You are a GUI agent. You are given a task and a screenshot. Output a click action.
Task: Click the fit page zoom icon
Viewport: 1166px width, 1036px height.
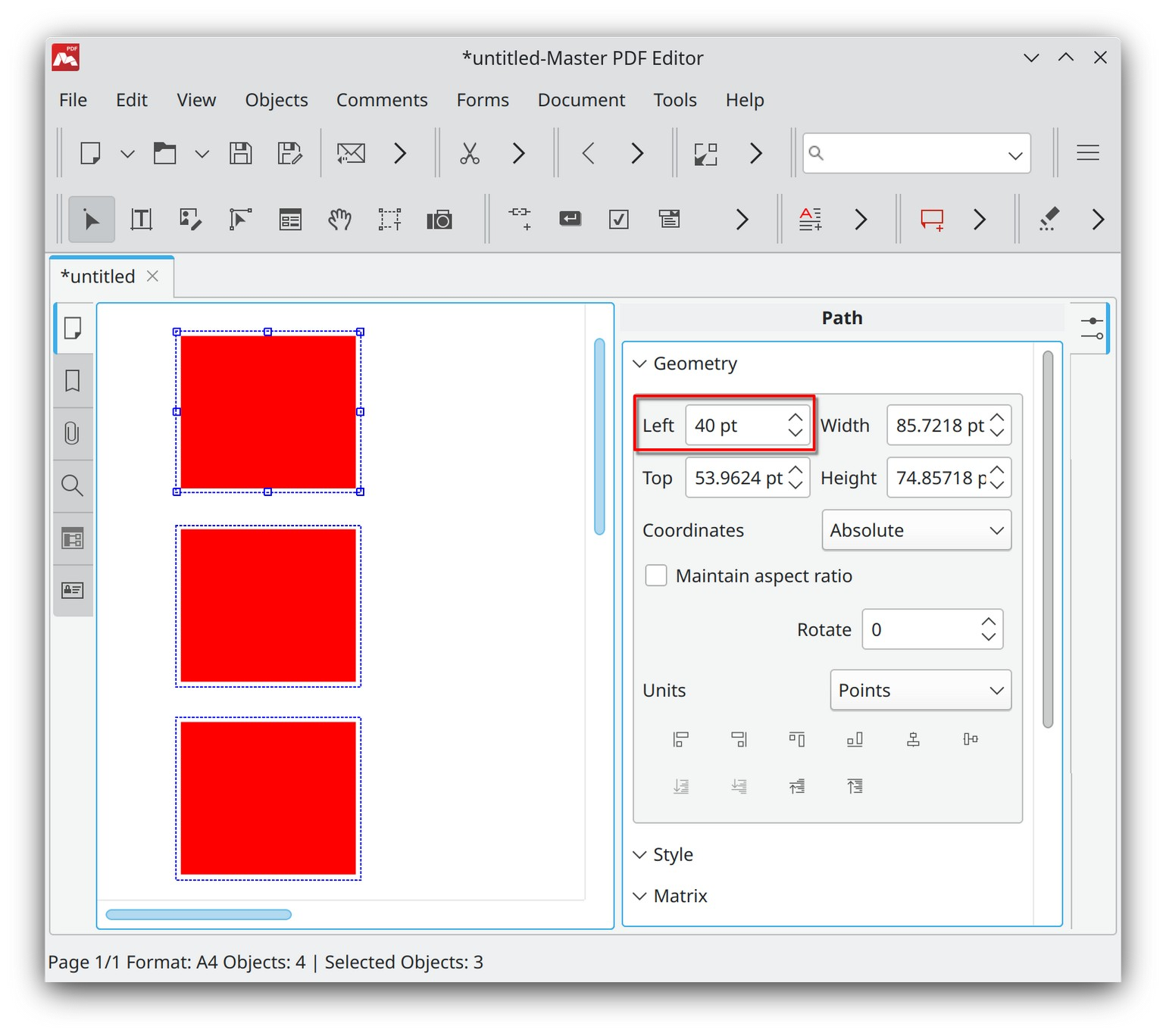pyautogui.click(x=706, y=153)
